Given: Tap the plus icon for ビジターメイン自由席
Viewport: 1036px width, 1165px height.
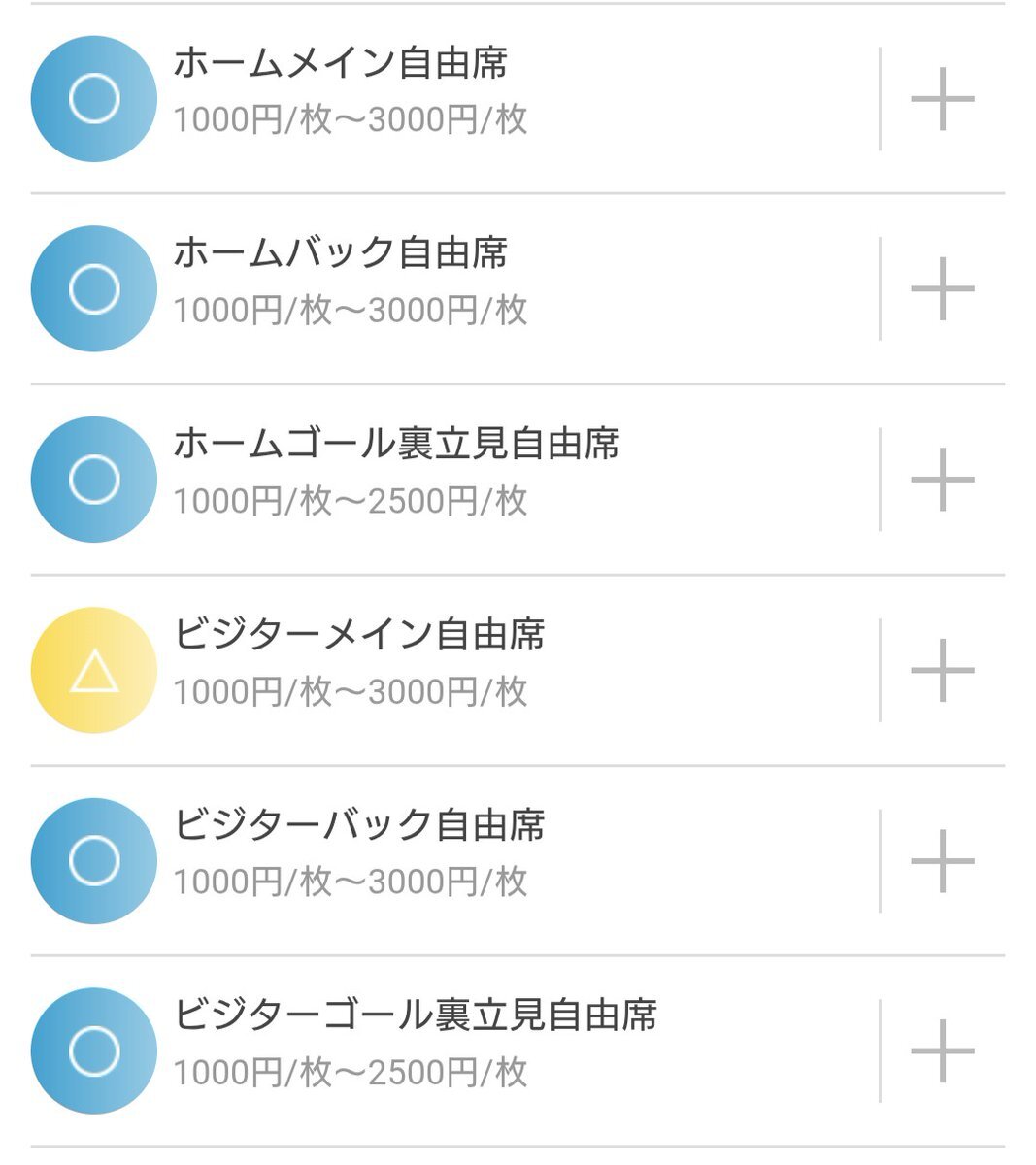Looking at the screenshot, I should 942,670.
